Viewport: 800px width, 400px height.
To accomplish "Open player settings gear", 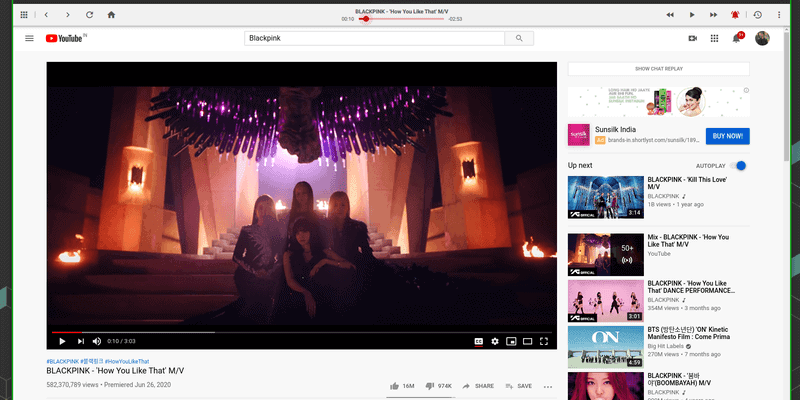I will [x=495, y=341].
